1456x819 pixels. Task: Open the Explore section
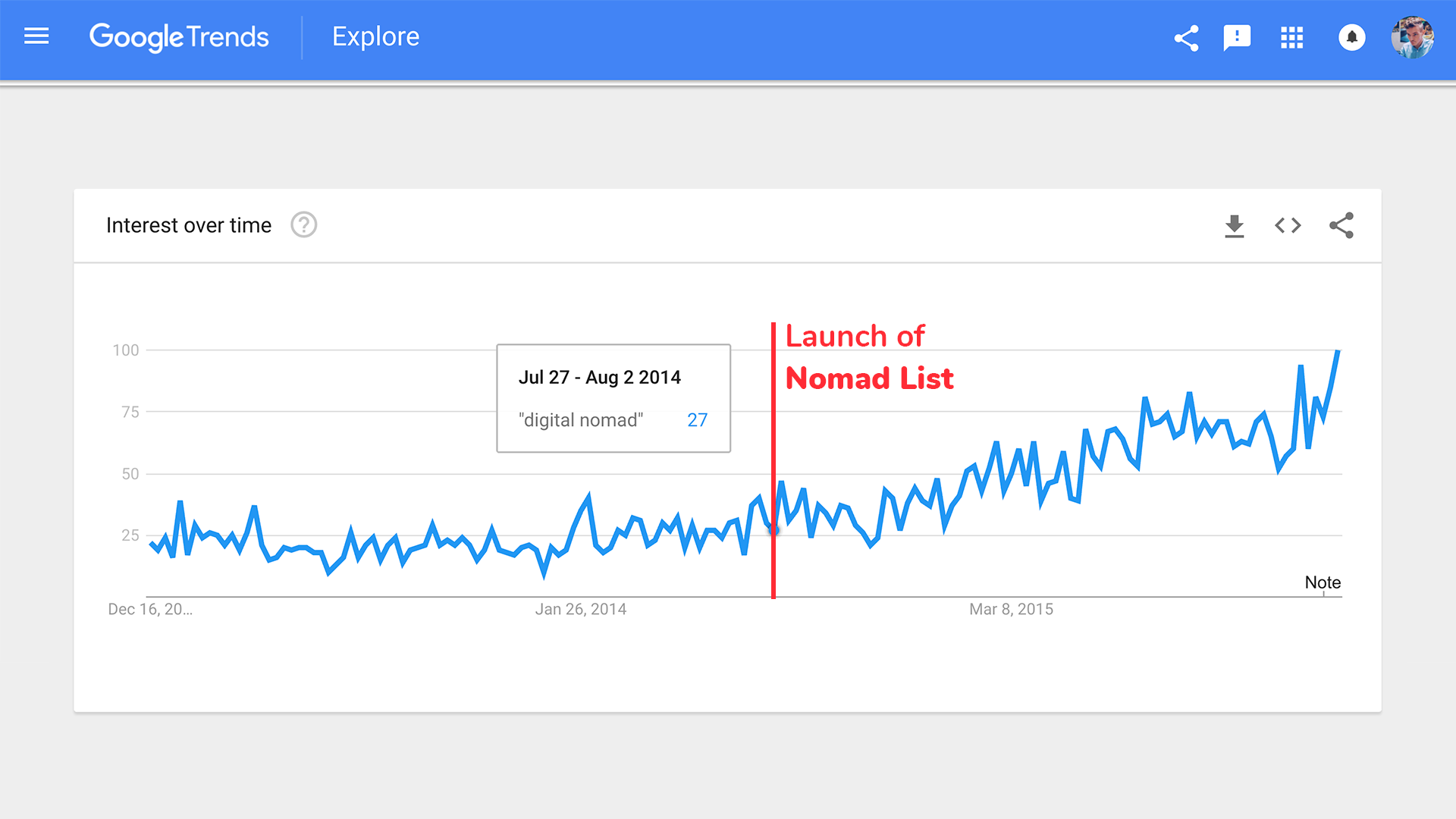pyautogui.click(x=375, y=36)
